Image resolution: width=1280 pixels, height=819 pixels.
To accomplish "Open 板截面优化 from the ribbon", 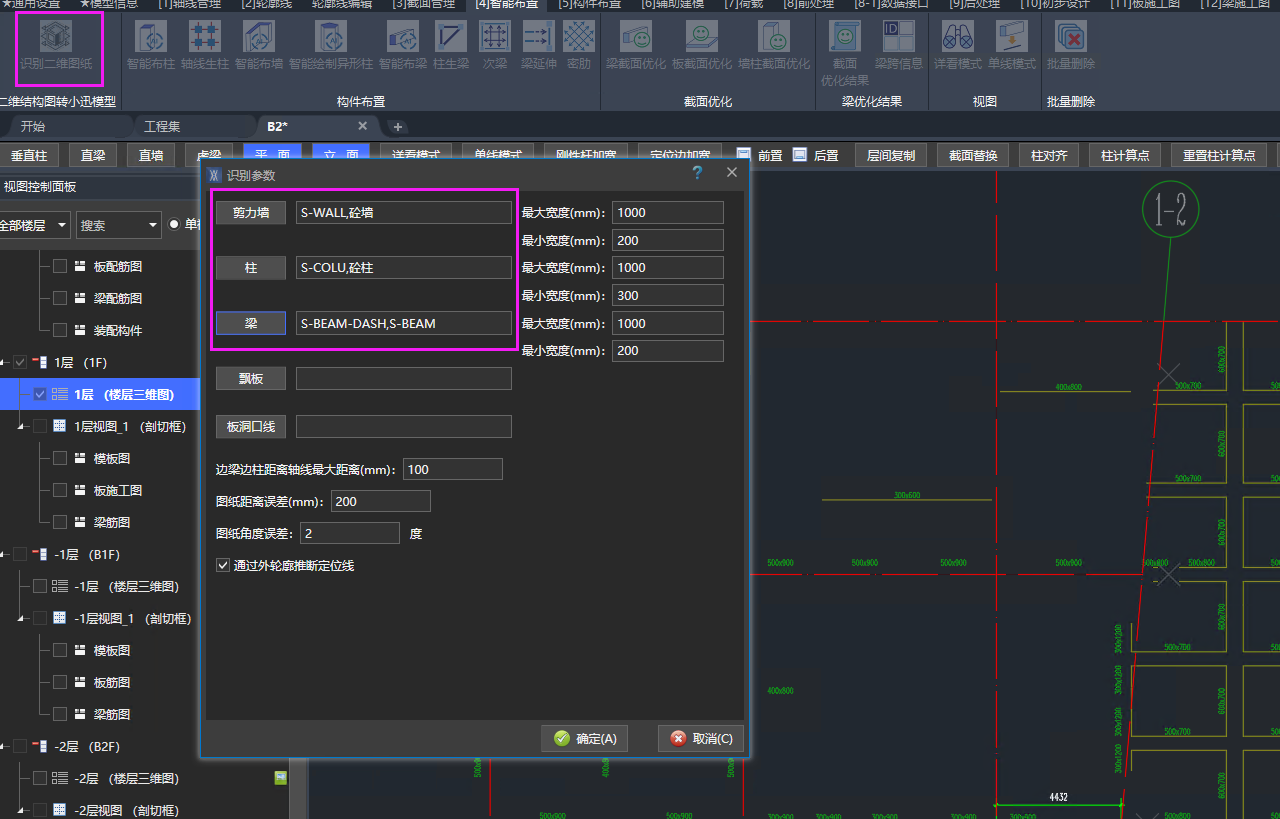I will [701, 38].
